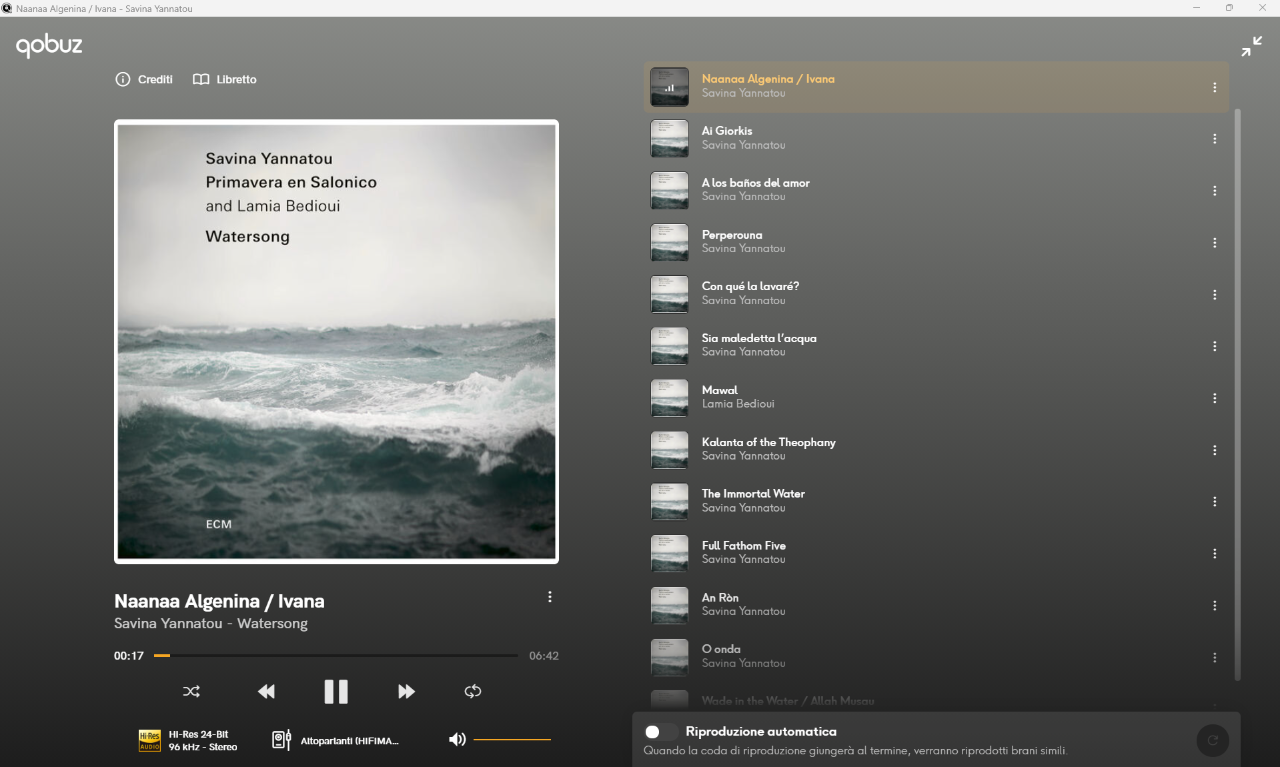Play A los baños del amor

(936, 190)
